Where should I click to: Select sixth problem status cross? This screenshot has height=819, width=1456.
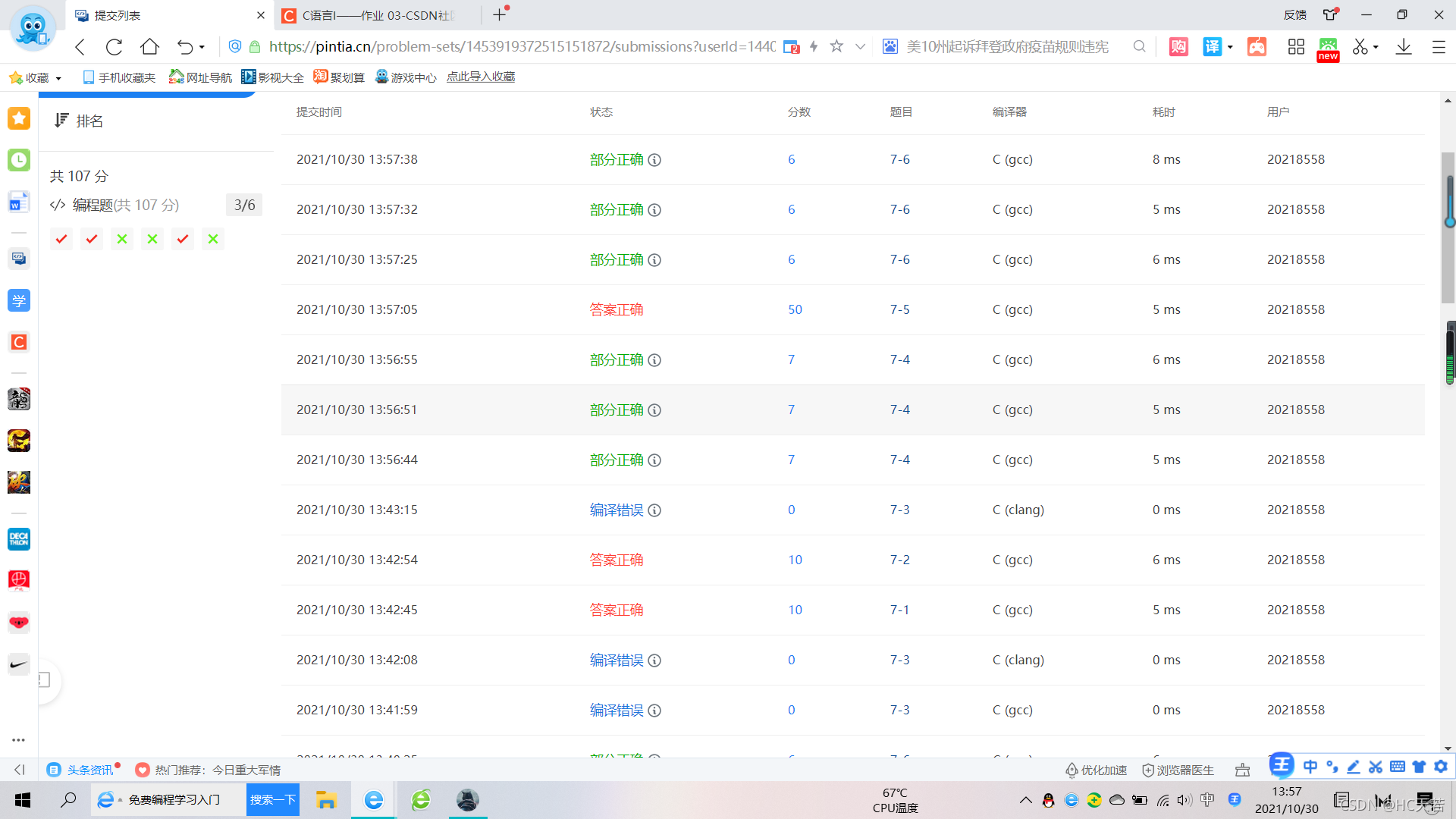point(213,239)
